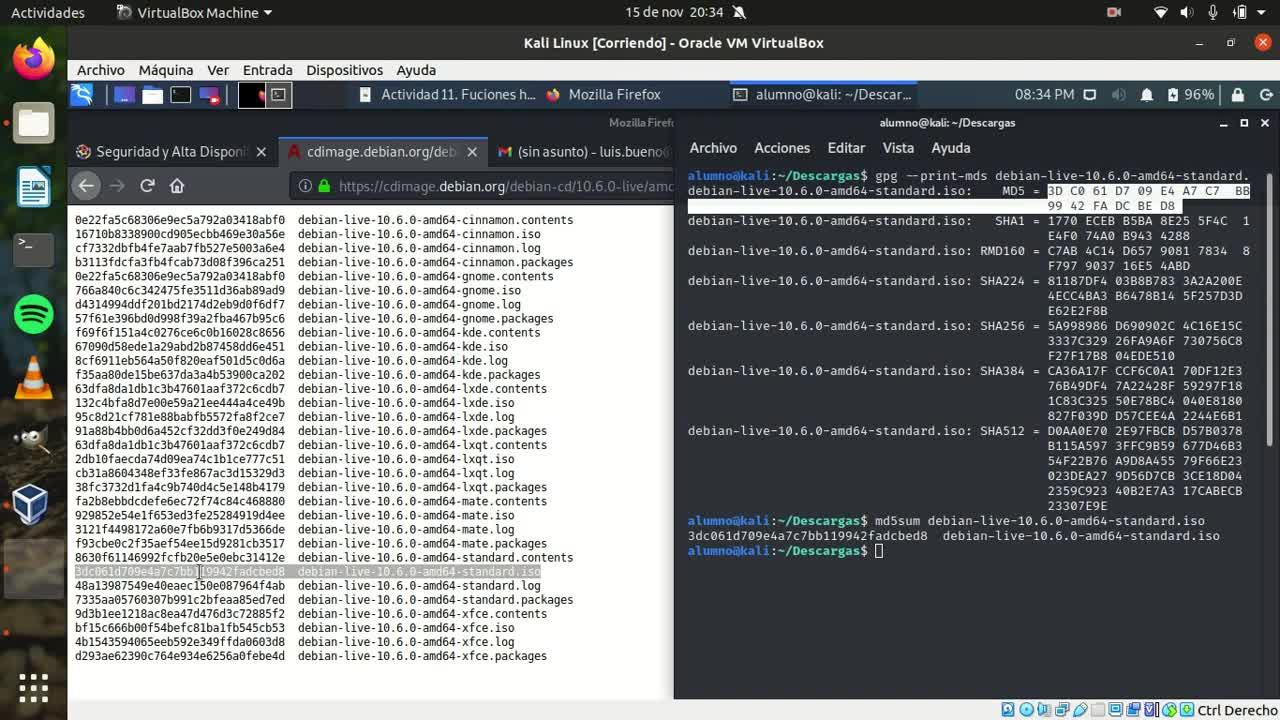Open the system status dropdown arrow
1280x720 pixels.
pyautogui.click(x=1264, y=13)
